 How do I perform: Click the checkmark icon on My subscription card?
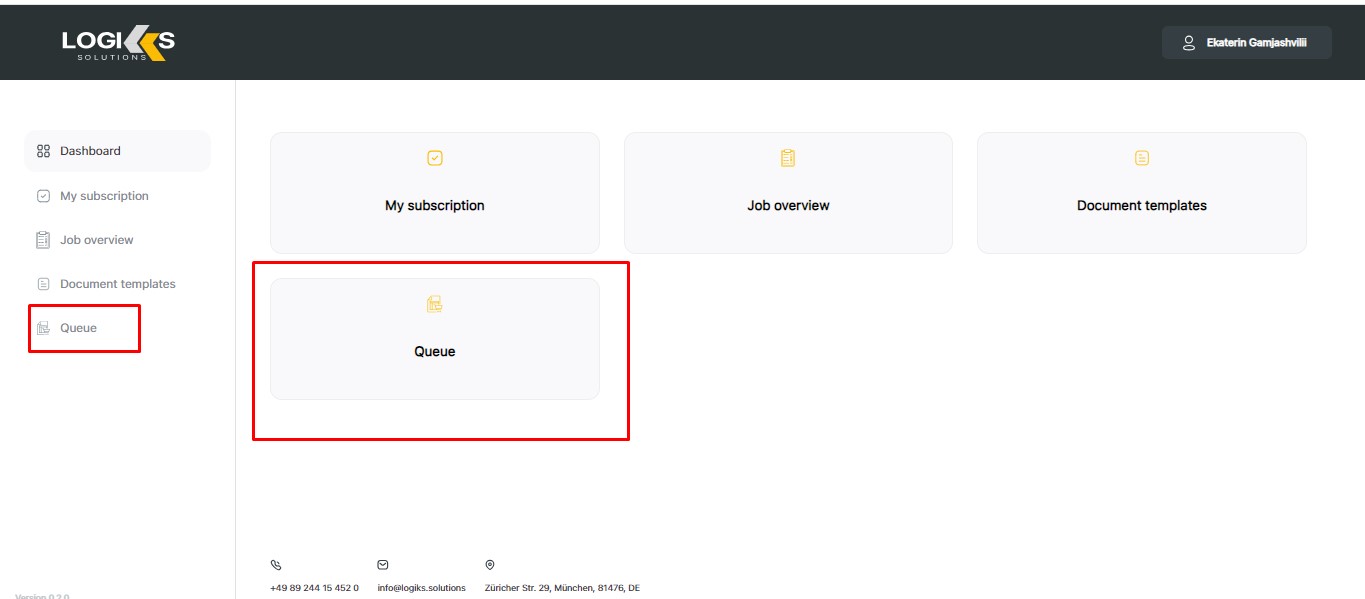coord(435,158)
